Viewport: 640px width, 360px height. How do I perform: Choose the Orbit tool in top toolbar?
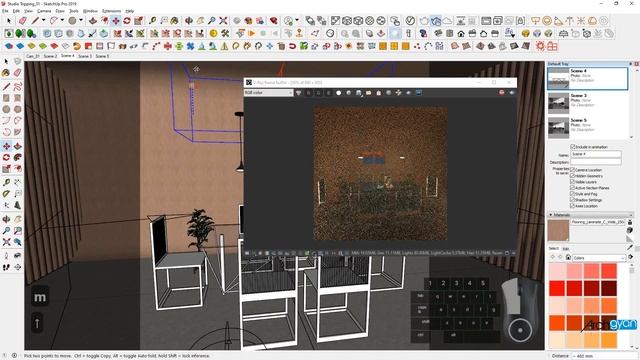[x=189, y=20]
